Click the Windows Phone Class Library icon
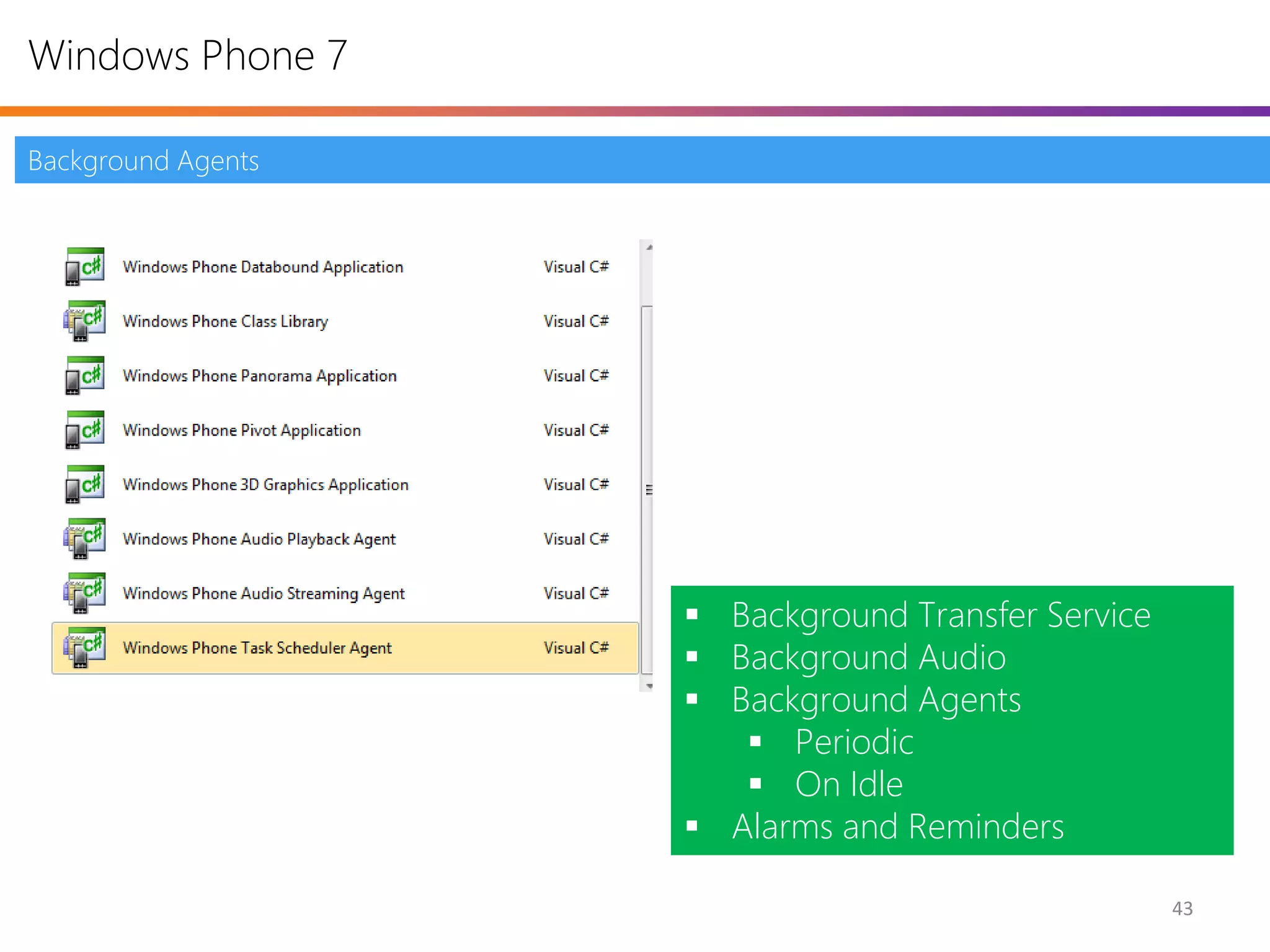1270x952 pixels. coord(85,321)
